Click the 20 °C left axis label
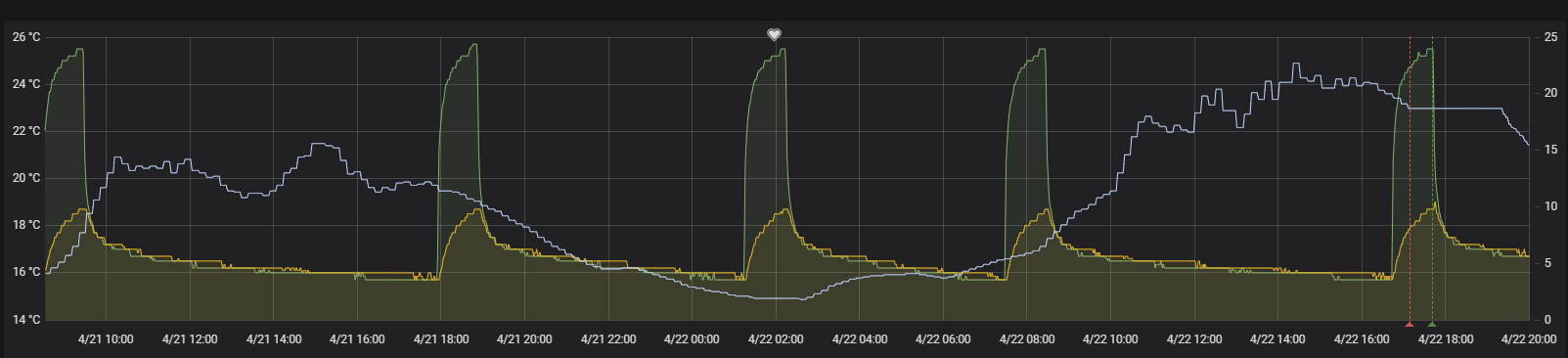 pyautogui.click(x=26, y=178)
